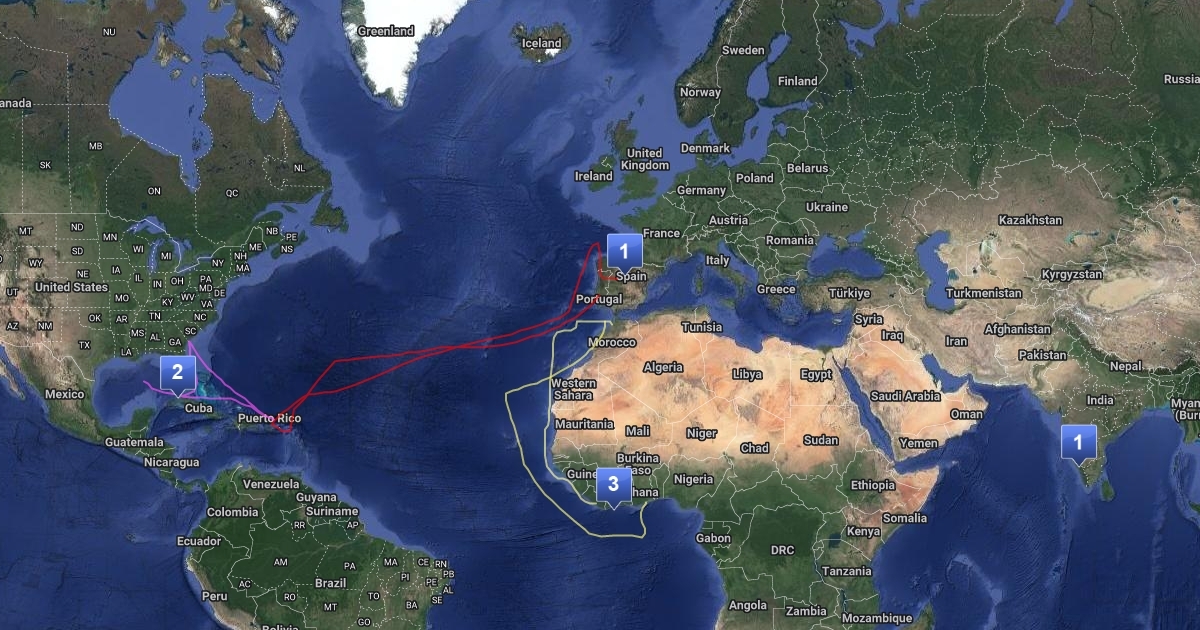Viewport: 1200px width, 630px height.
Task: Select marker 2 above Cuba
Action: (x=177, y=374)
